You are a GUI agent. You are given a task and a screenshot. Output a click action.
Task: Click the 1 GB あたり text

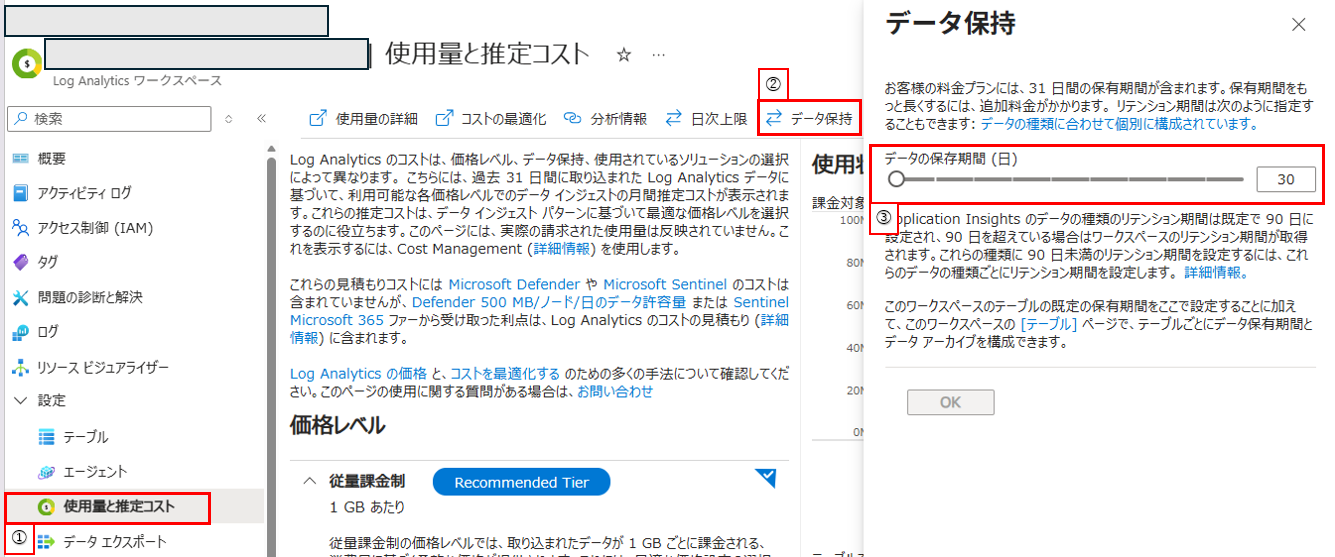pos(366,508)
